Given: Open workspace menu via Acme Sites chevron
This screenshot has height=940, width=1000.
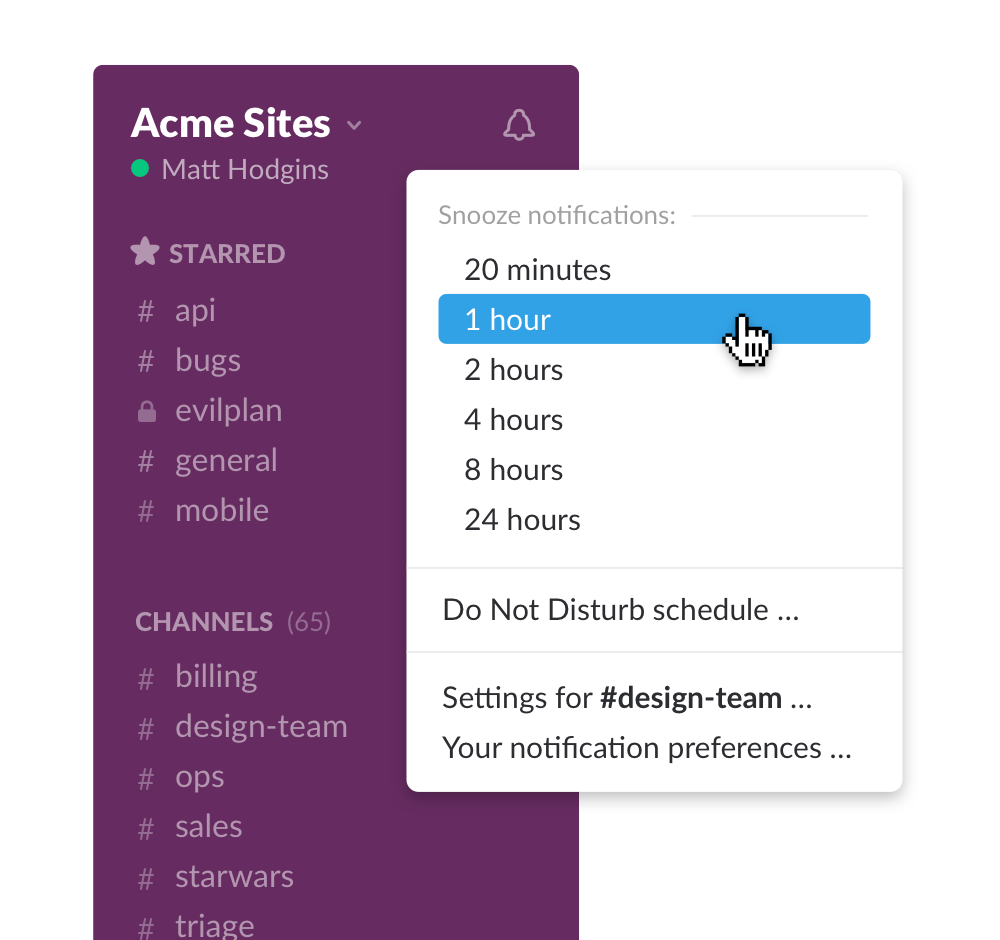Looking at the screenshot, I should click(354, 126).
